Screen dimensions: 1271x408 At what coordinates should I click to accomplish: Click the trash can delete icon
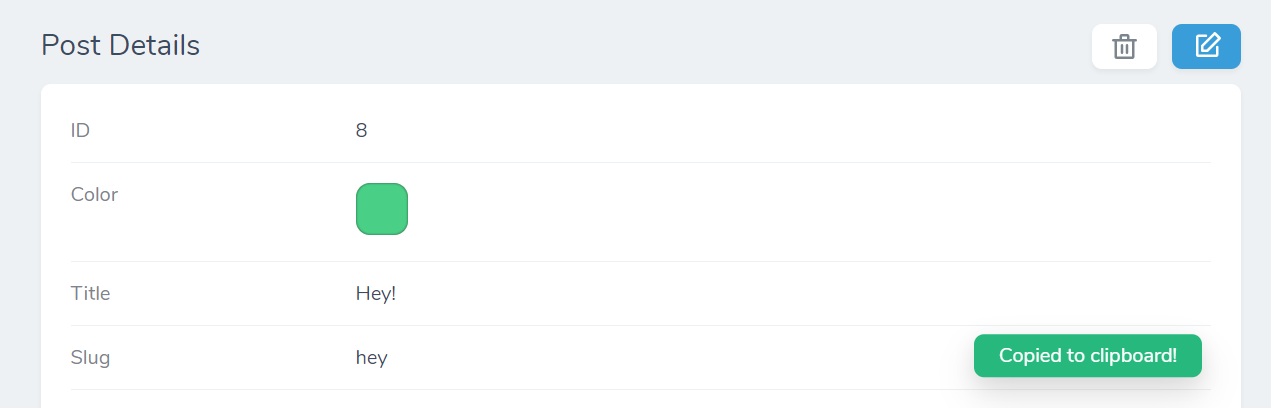pyautogui.click(x=1124, y=47)
